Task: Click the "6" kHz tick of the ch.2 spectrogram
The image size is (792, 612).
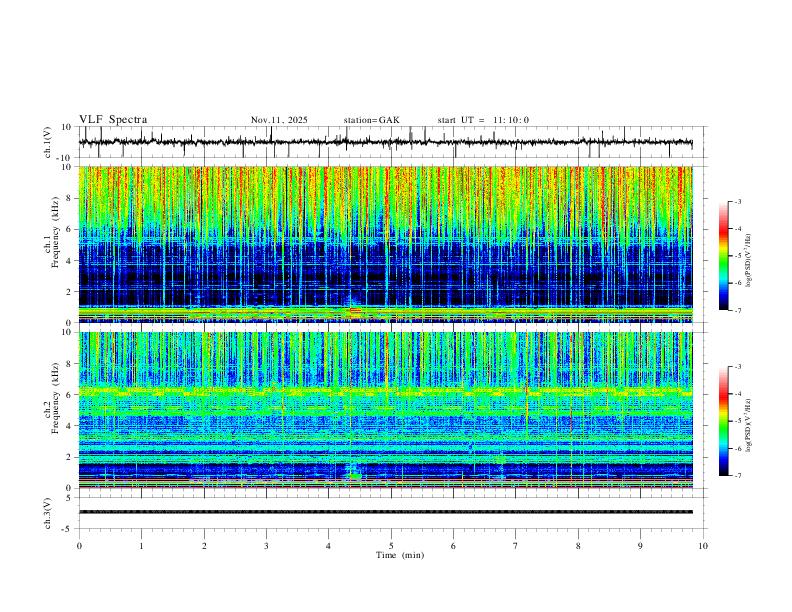Action: tap(69, 395)
